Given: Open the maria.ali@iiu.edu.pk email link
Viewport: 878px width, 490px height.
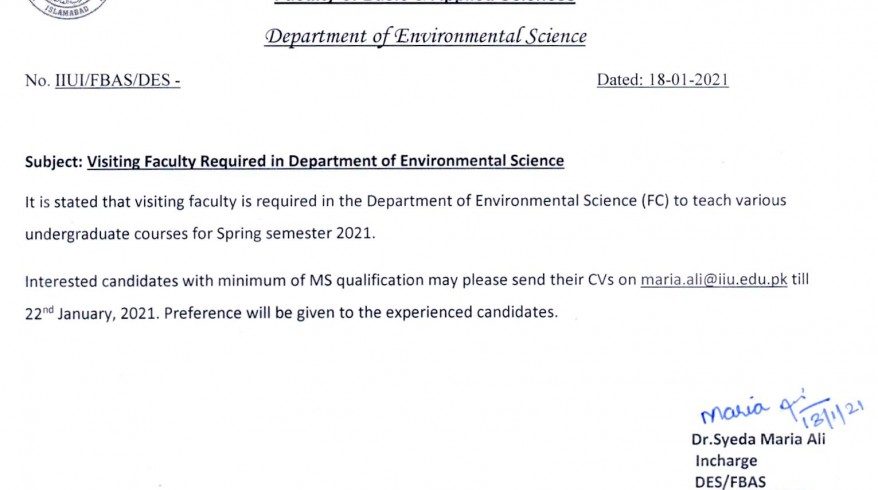Looking at the screenshot, I should click(713, 279).
